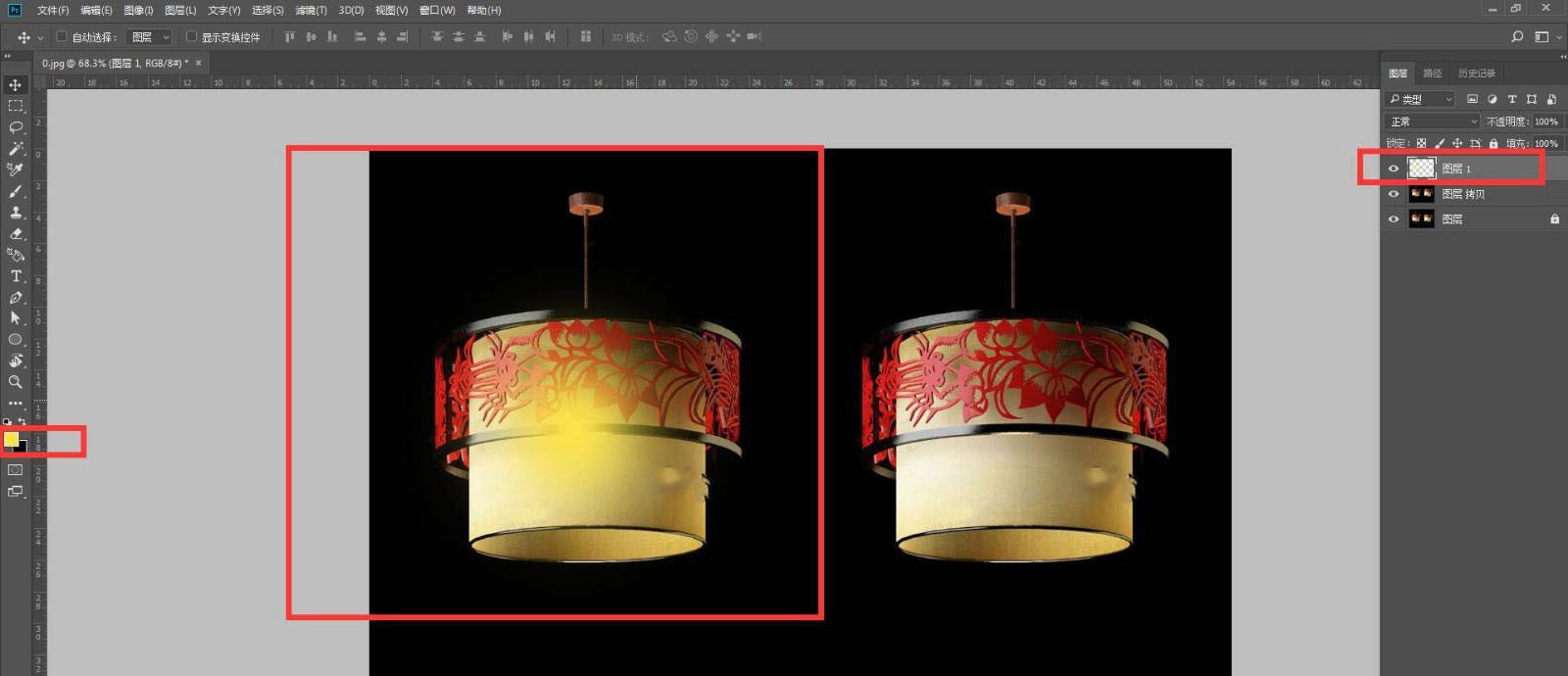Open the 正常 blend mode dropdown
This screenshot has width=1568, height=676.
[1432, 121]
